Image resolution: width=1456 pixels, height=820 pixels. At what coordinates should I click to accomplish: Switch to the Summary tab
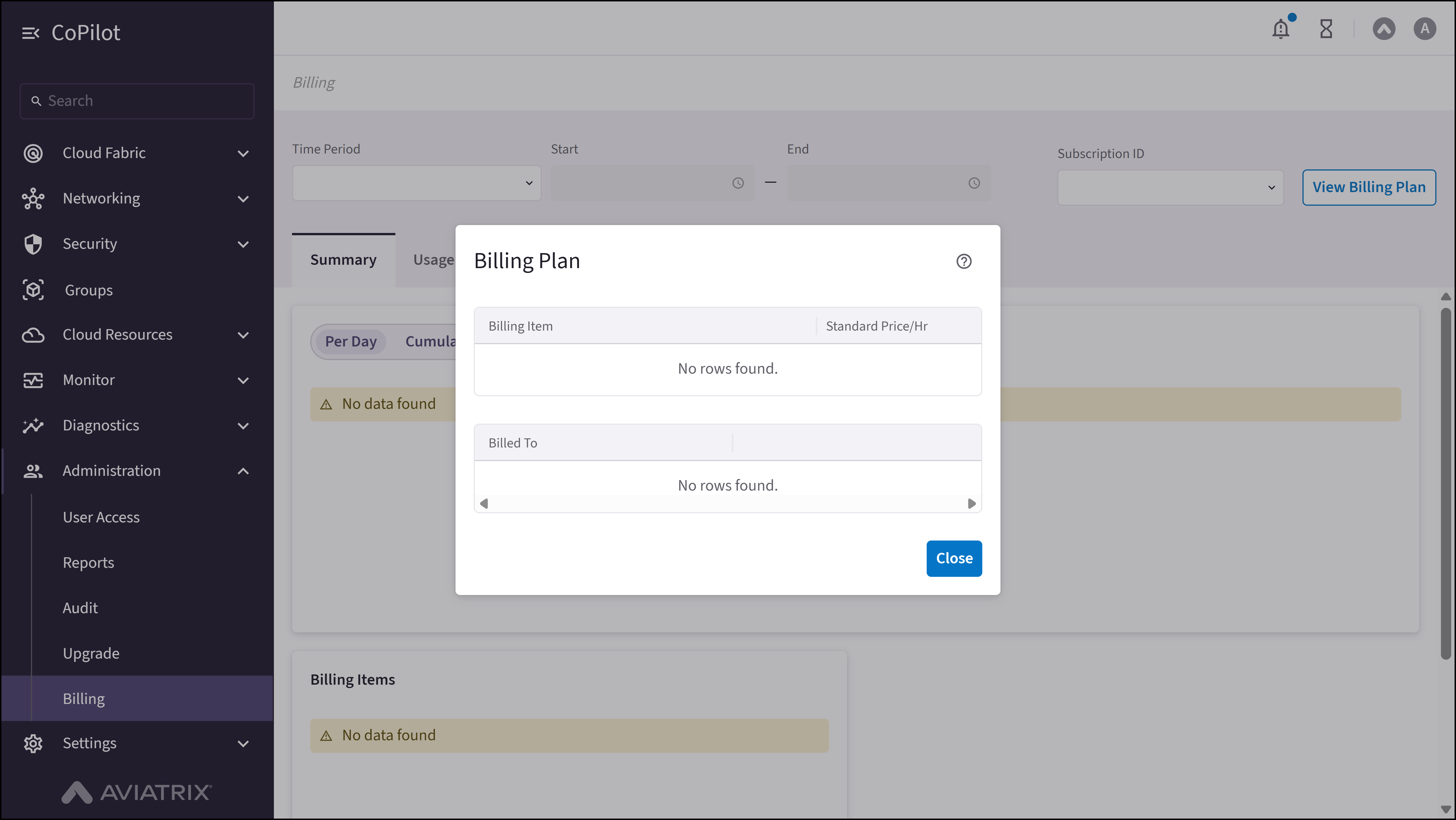click(343, 259)
